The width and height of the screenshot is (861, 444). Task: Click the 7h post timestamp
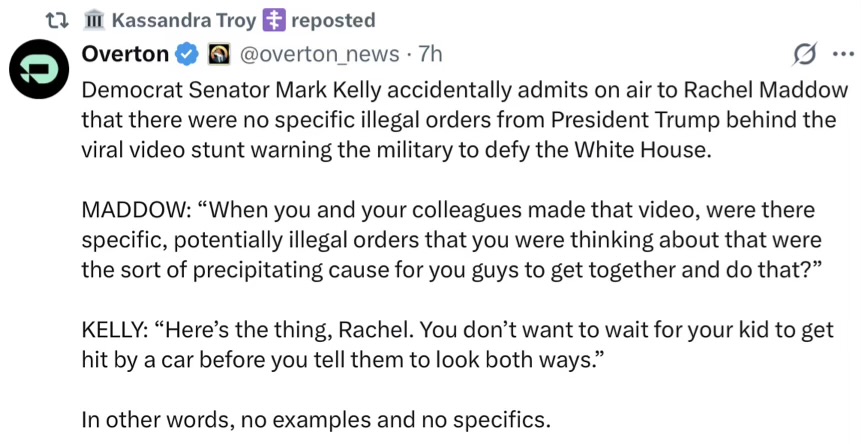coord(429,52)
